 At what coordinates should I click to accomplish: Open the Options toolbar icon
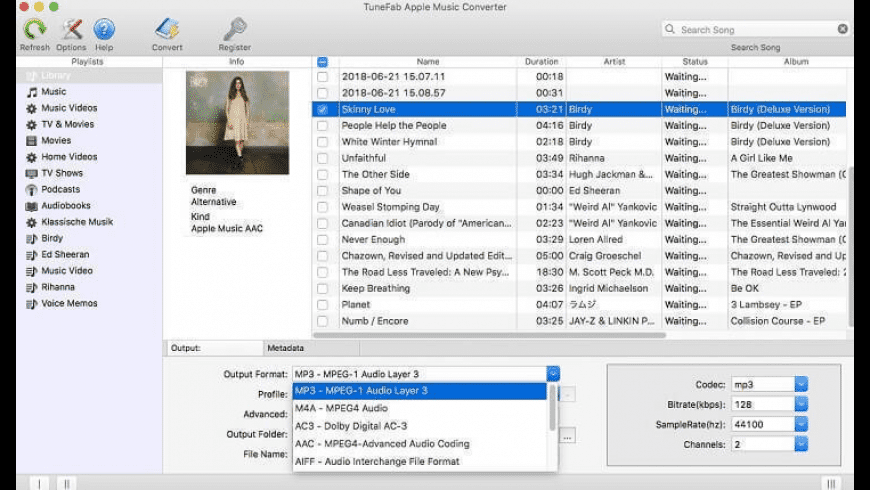[71, 30]
